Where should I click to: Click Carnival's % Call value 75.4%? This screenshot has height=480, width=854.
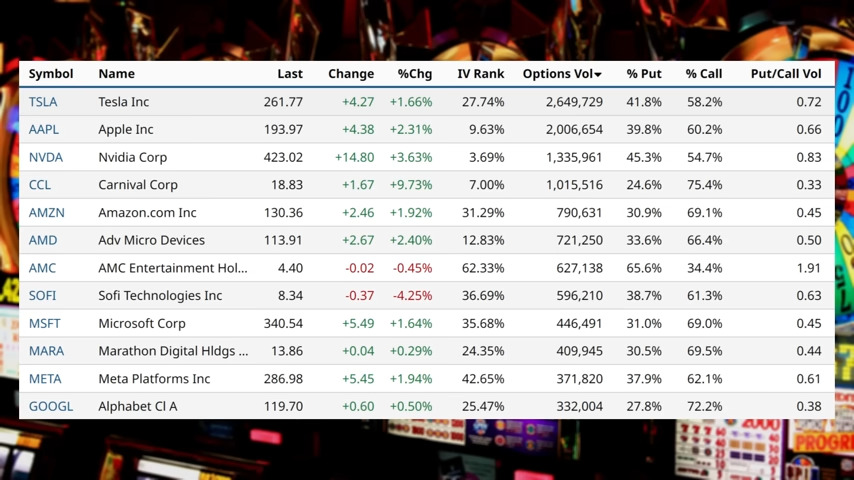(x=704, y=185)
